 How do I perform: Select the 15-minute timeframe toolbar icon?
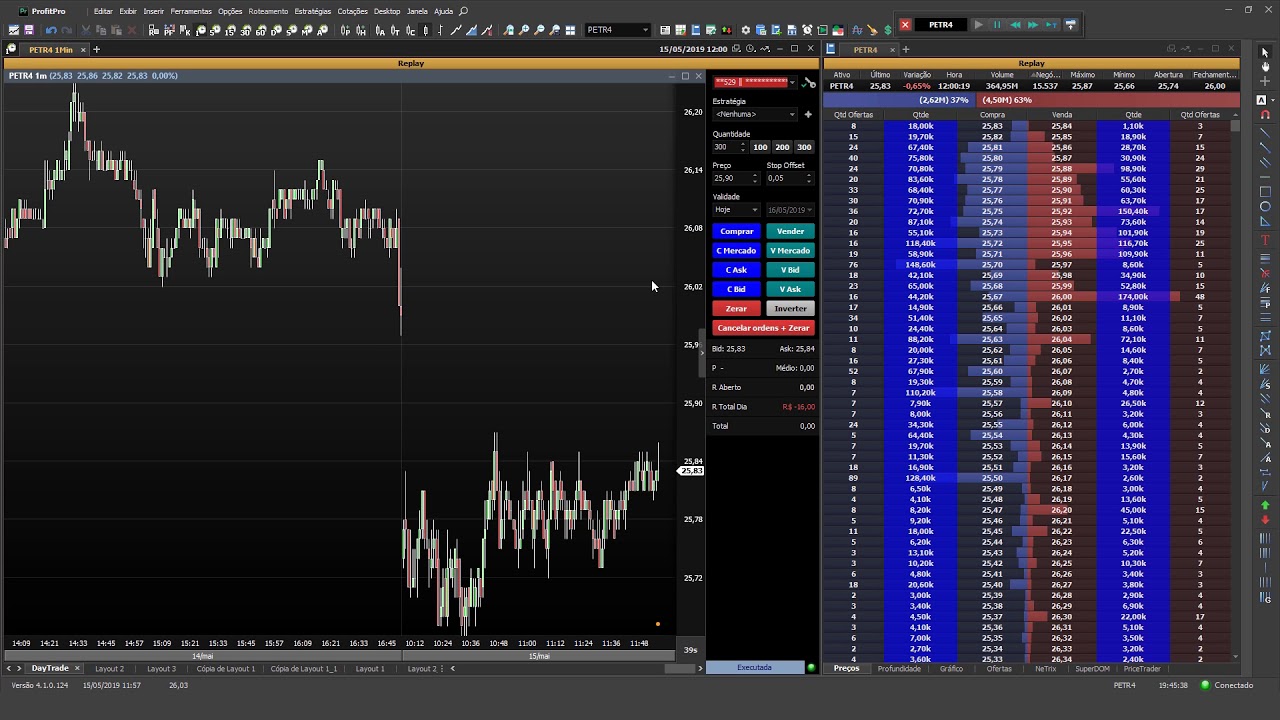coord(230,30)
